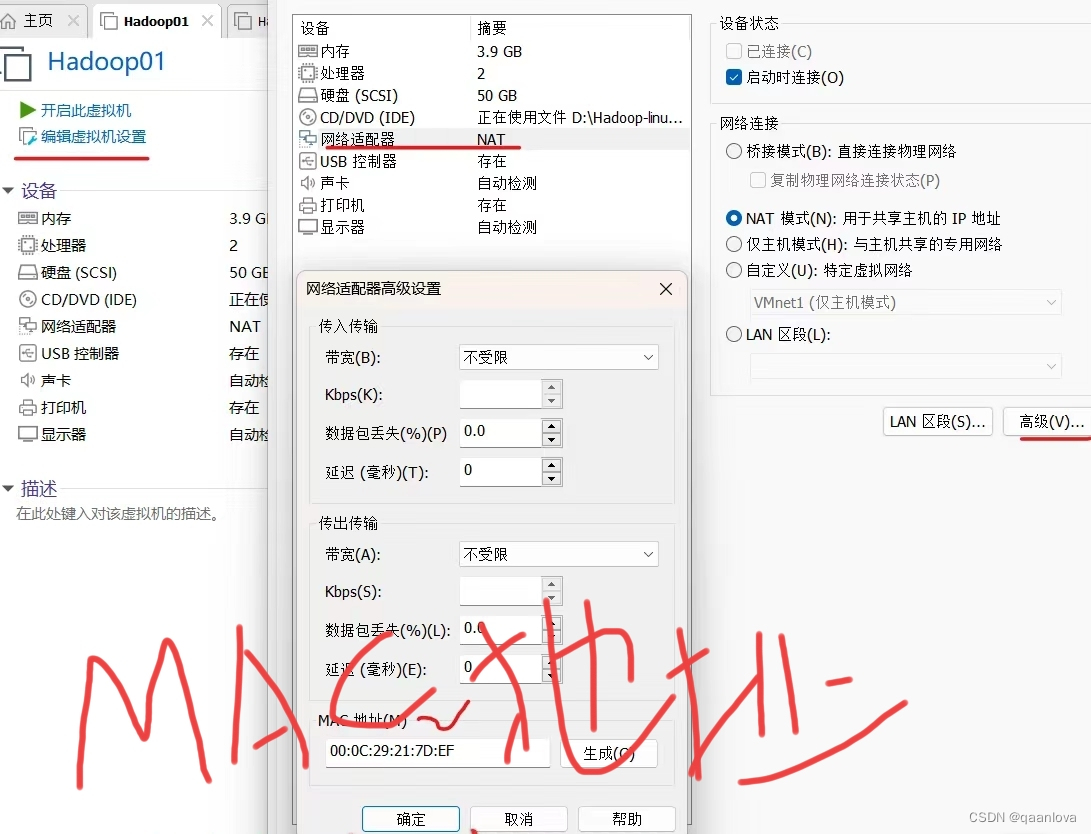Click 网络适配器 icon in settings device list

(308, 139)
